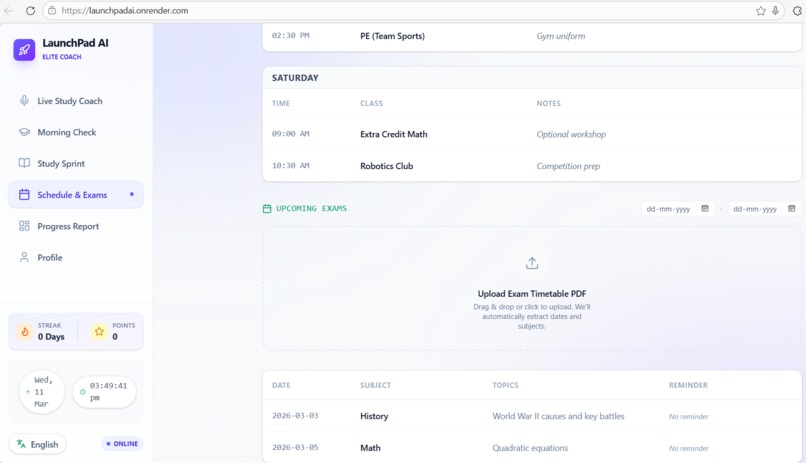Select the History exam subject
806x463 pixels.
(x=374, y=416)
